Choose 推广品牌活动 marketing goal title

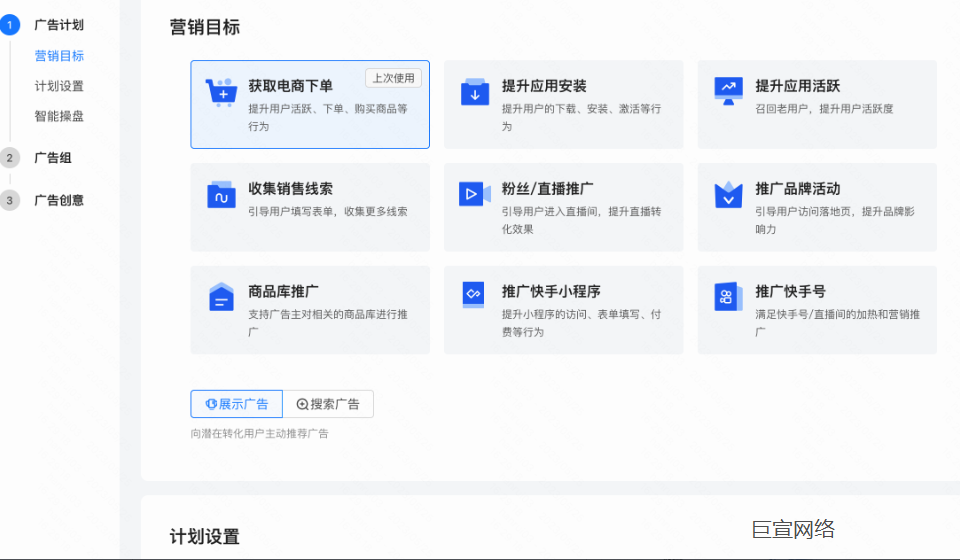tap(797, 189)
